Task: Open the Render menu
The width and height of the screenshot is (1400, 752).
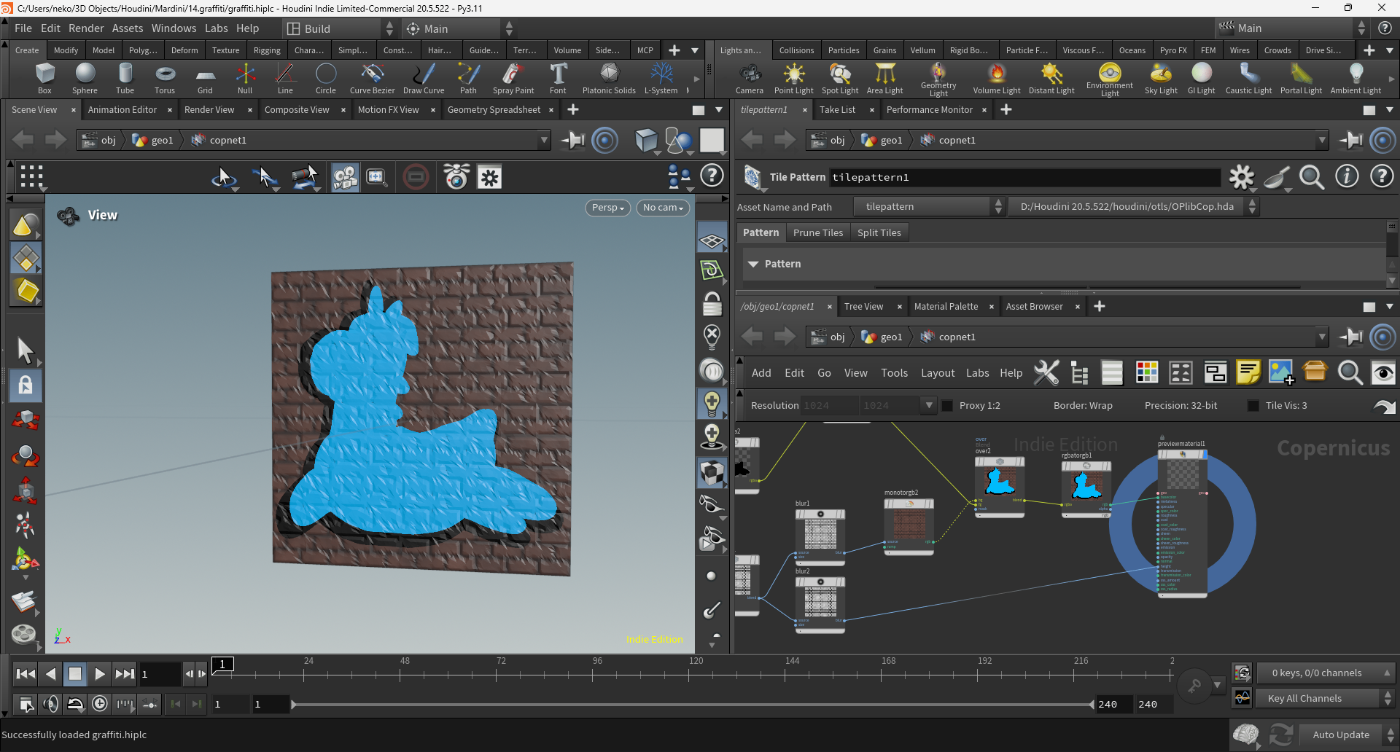Action: pyautogui.click(x=86, y=28)
